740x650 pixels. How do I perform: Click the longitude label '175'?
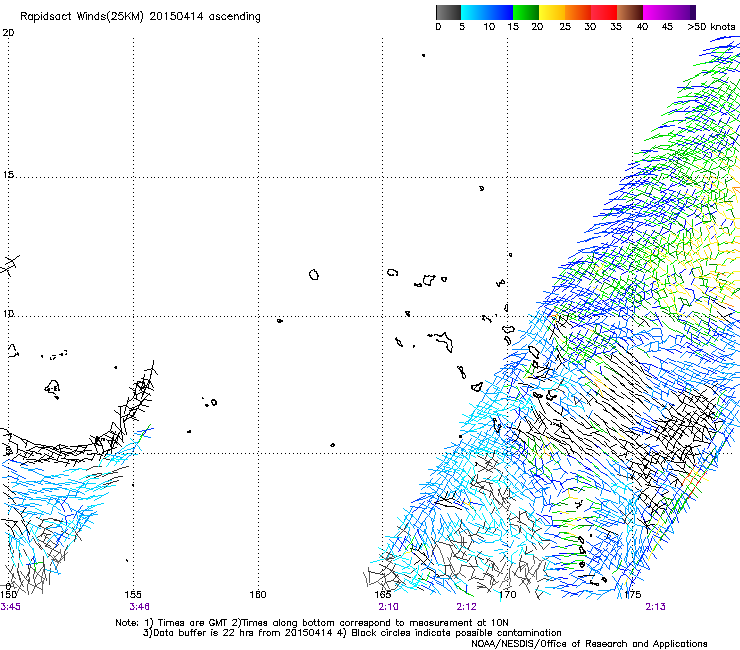632,594
